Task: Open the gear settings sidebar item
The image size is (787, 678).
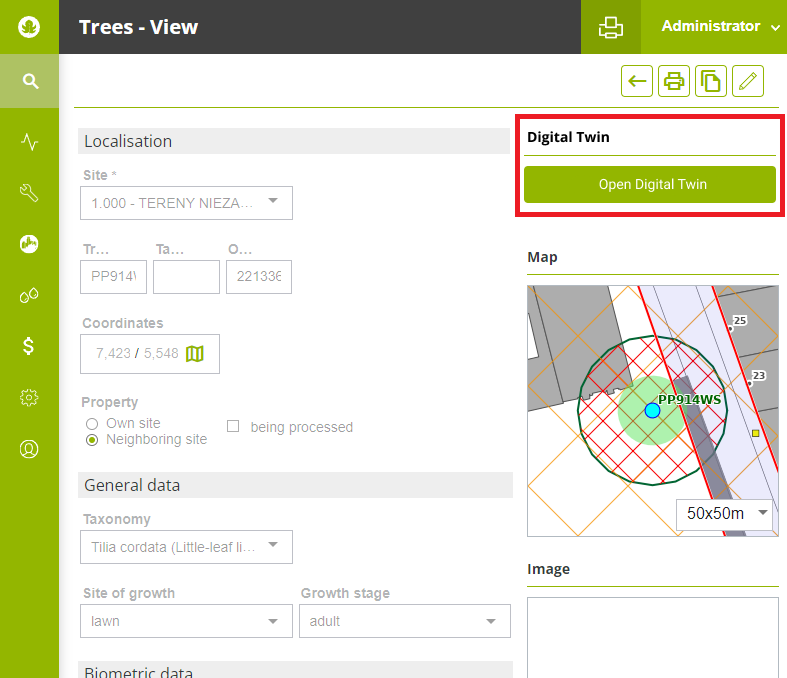Action: pos(30,398)
